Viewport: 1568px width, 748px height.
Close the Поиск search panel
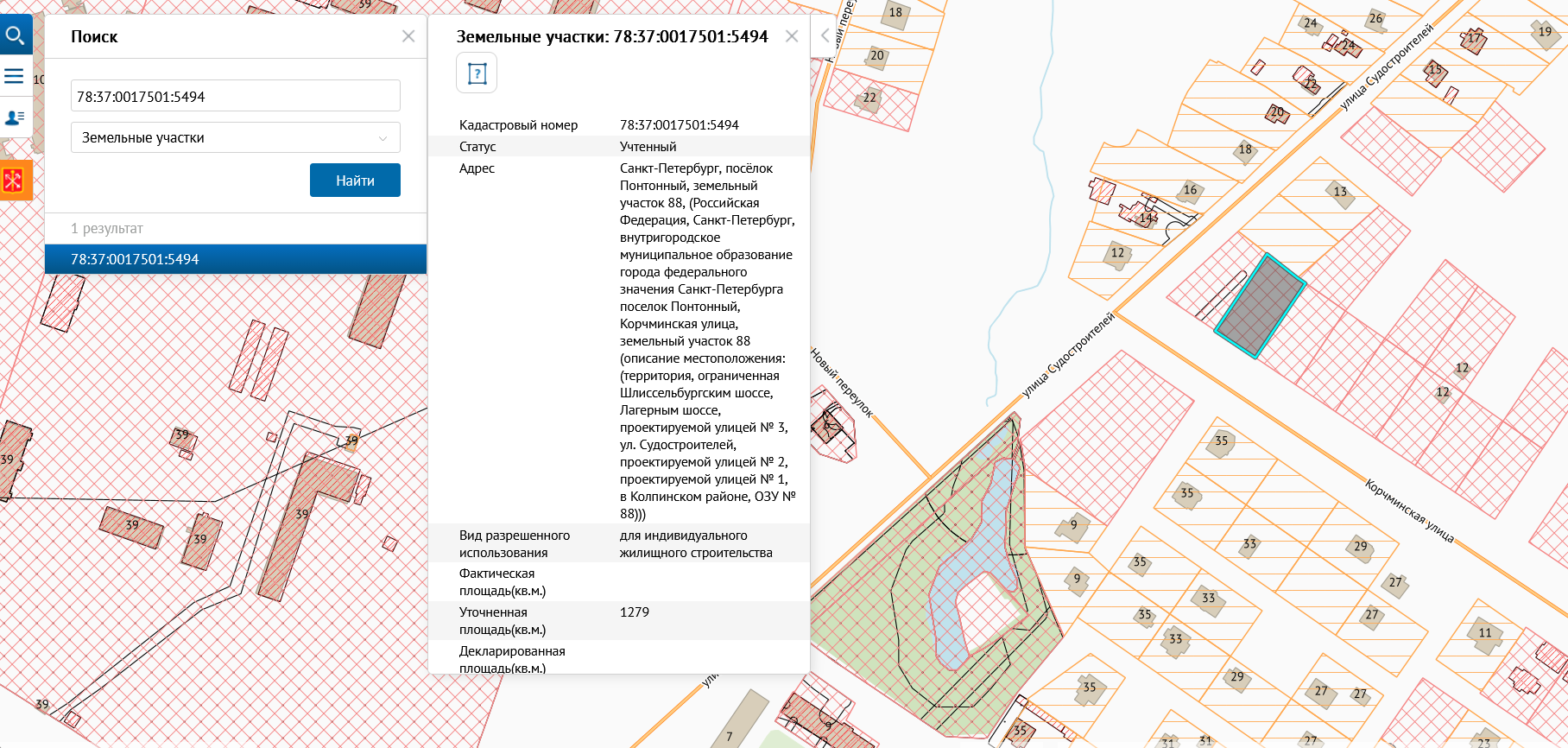click(x=408, y=36)
